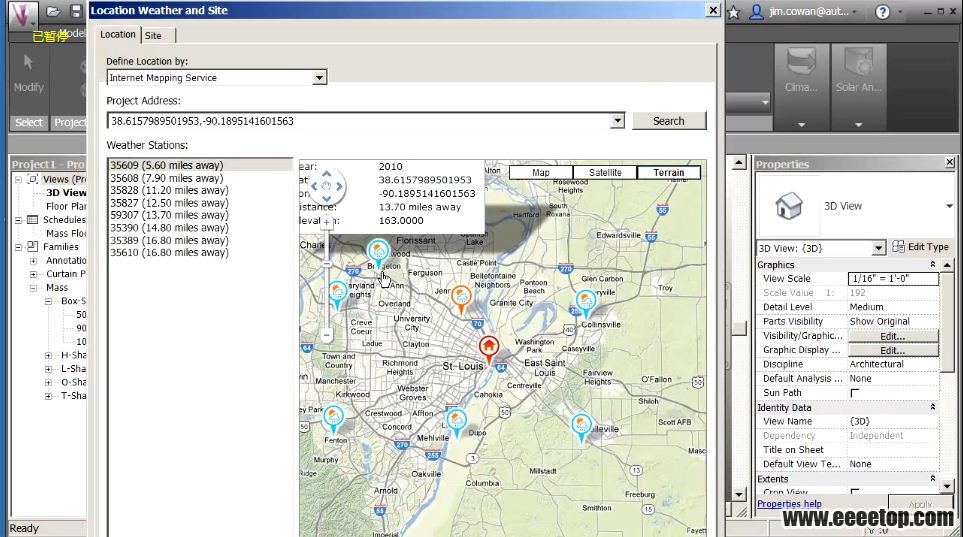Screen dimensions: 963x537
Task: Click the Search button
Action: pyautogui.click(x=669, y=121)
